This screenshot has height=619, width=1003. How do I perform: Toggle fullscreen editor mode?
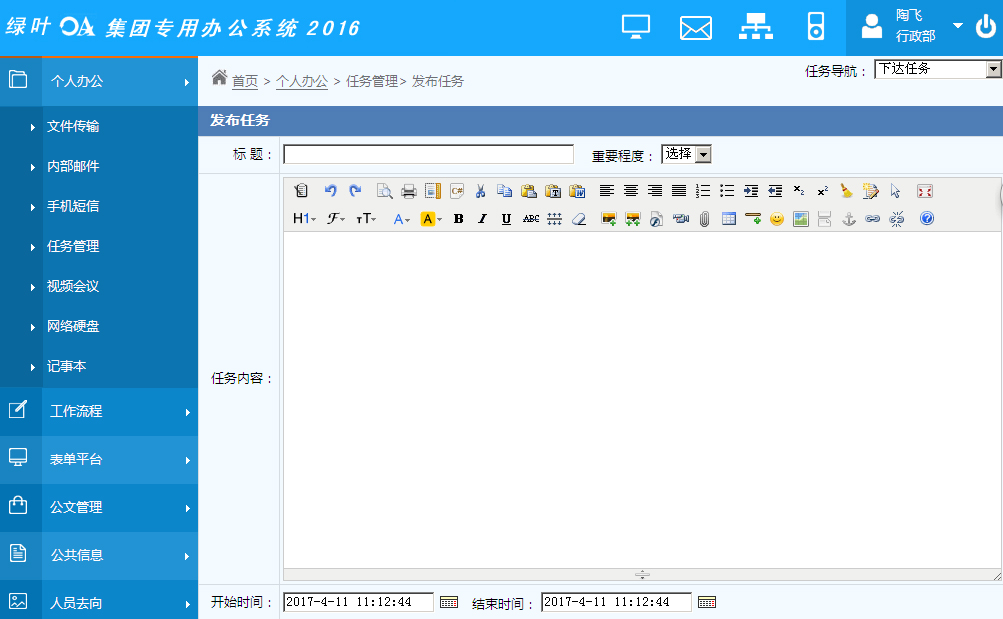click(925, 191)
